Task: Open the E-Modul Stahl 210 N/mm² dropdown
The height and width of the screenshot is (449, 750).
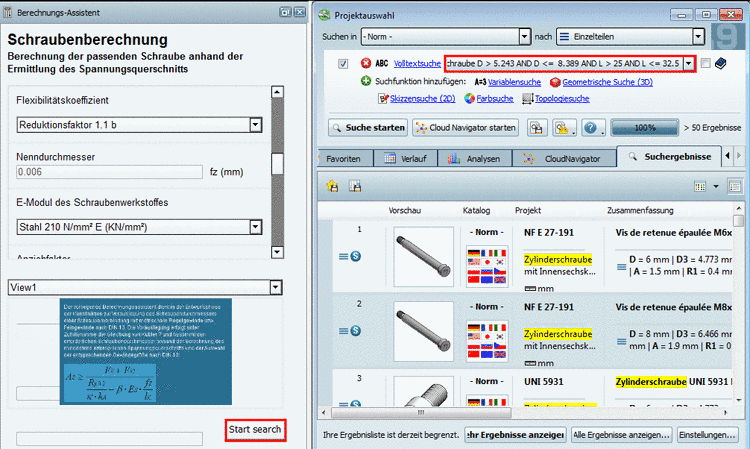Action: click(255, 227)
